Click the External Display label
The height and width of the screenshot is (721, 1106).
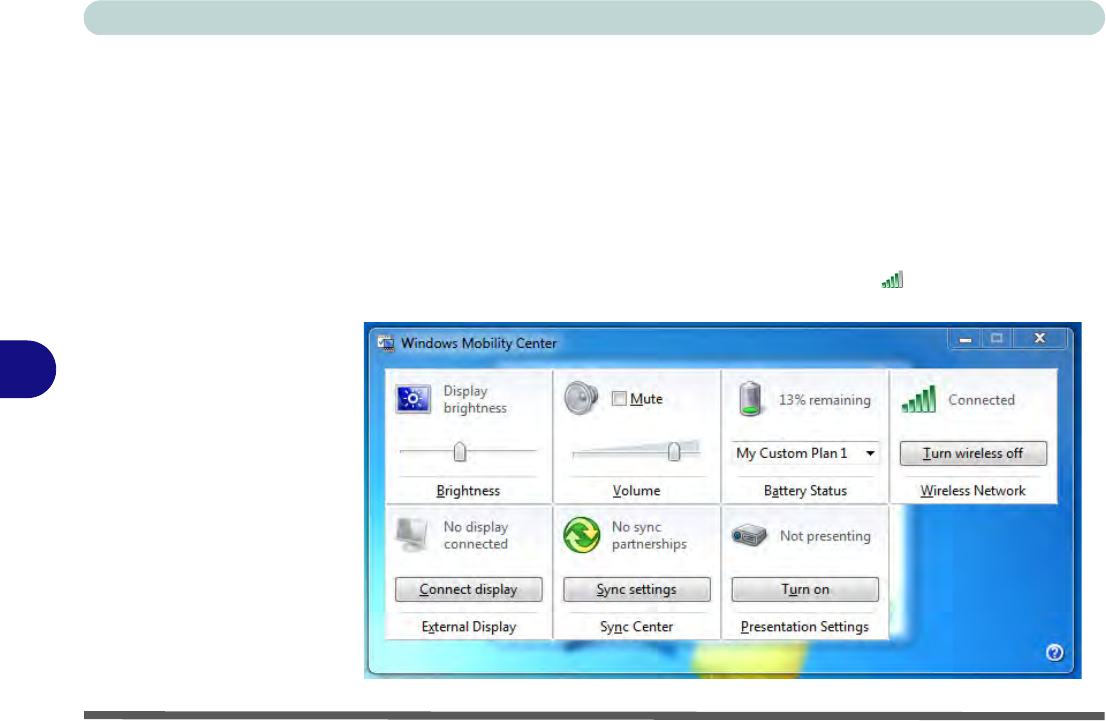tap(468, 626)
